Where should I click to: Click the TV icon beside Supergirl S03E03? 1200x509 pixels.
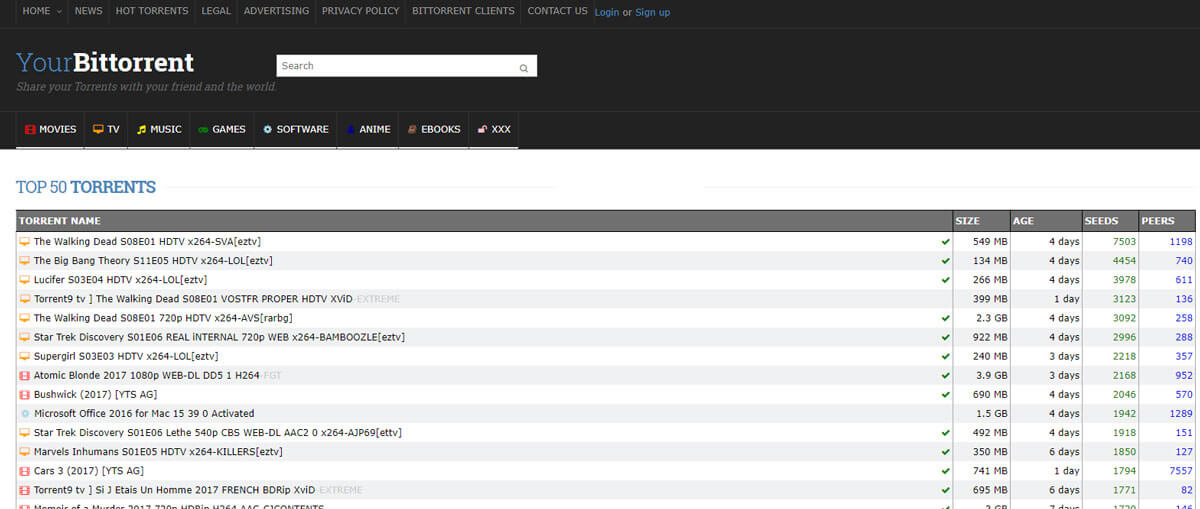pyautogui.click(x=25, y=356)
